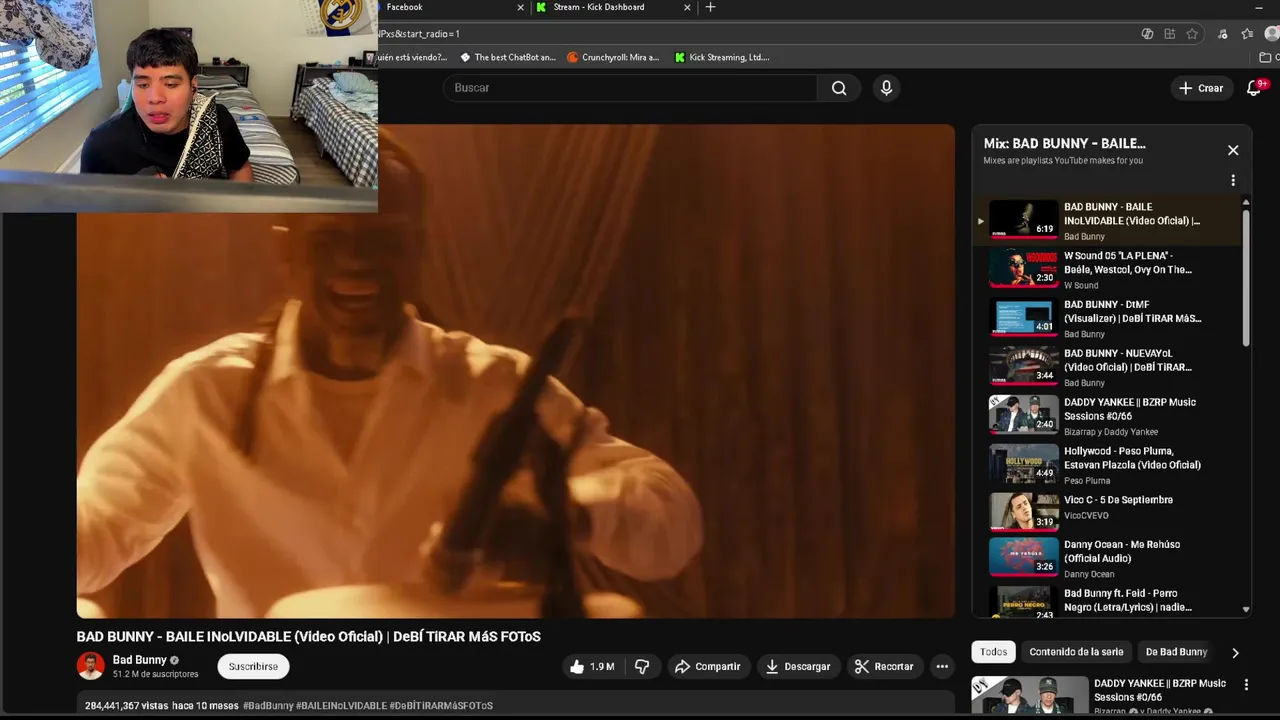Close the Mix playlist panel
This screenshot has width=1280, height=720.
click(x=1233, y=150)
